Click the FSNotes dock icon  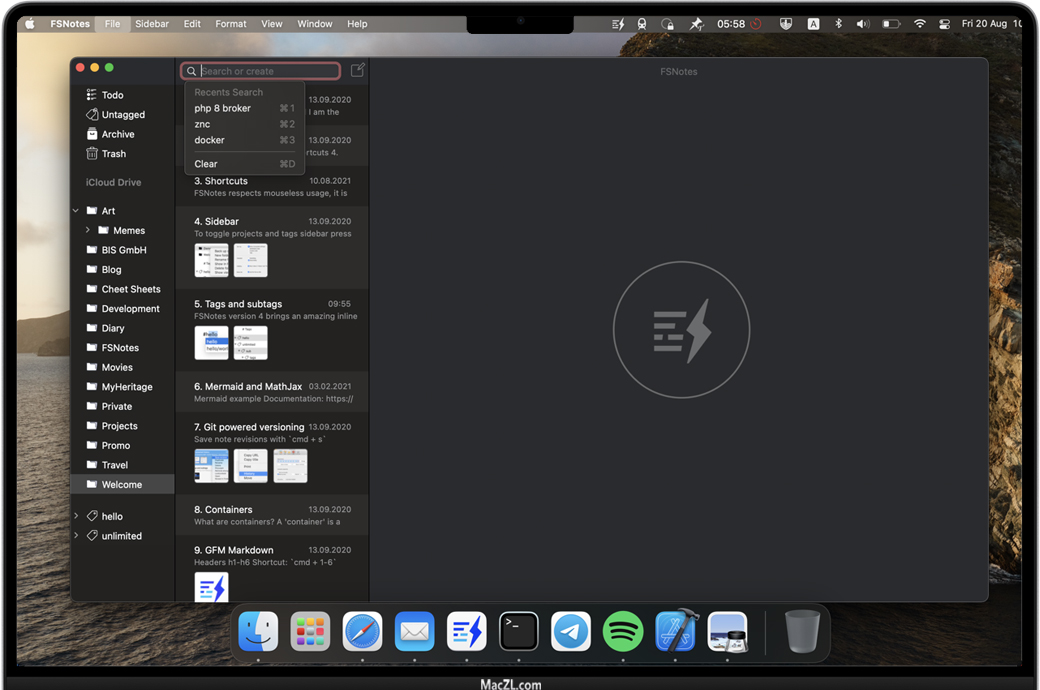467,631
